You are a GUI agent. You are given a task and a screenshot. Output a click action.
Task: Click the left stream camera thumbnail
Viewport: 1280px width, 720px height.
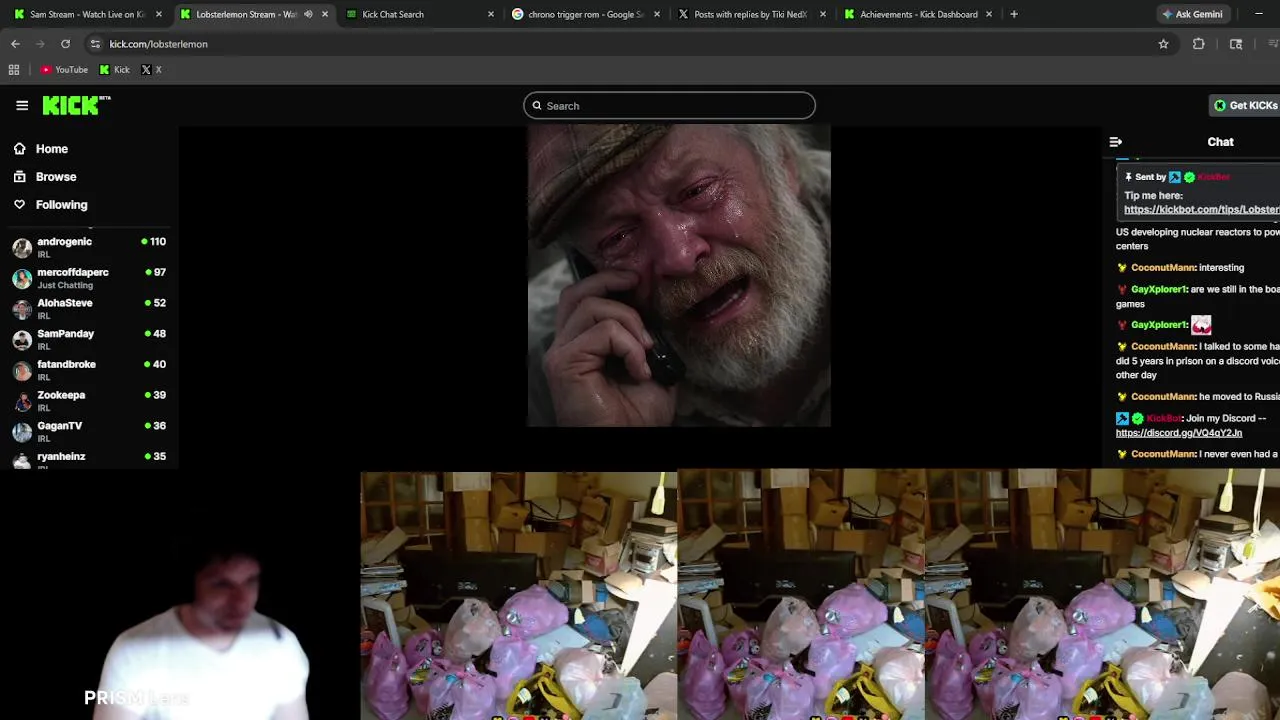tap(518, 596)
